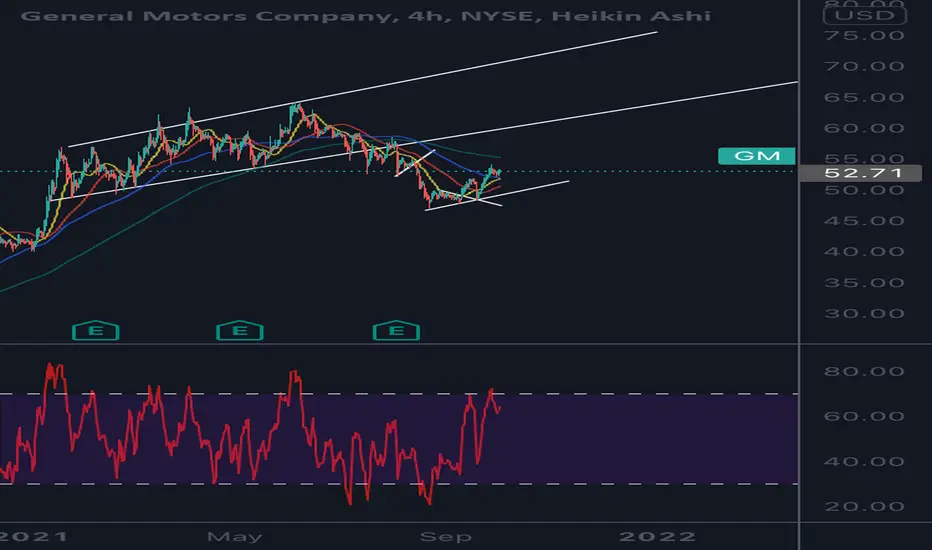Screen dimensions: 932x550
Task: Click the General Motors Company chart title
Action: point(366,15)
